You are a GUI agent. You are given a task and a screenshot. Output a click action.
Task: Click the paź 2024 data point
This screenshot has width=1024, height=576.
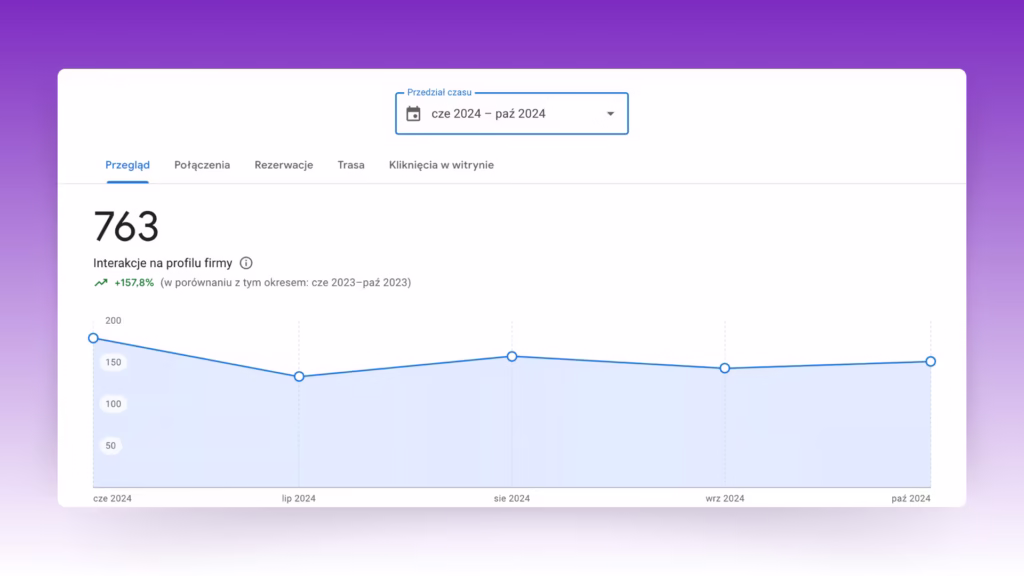click(x=931, y=361)
